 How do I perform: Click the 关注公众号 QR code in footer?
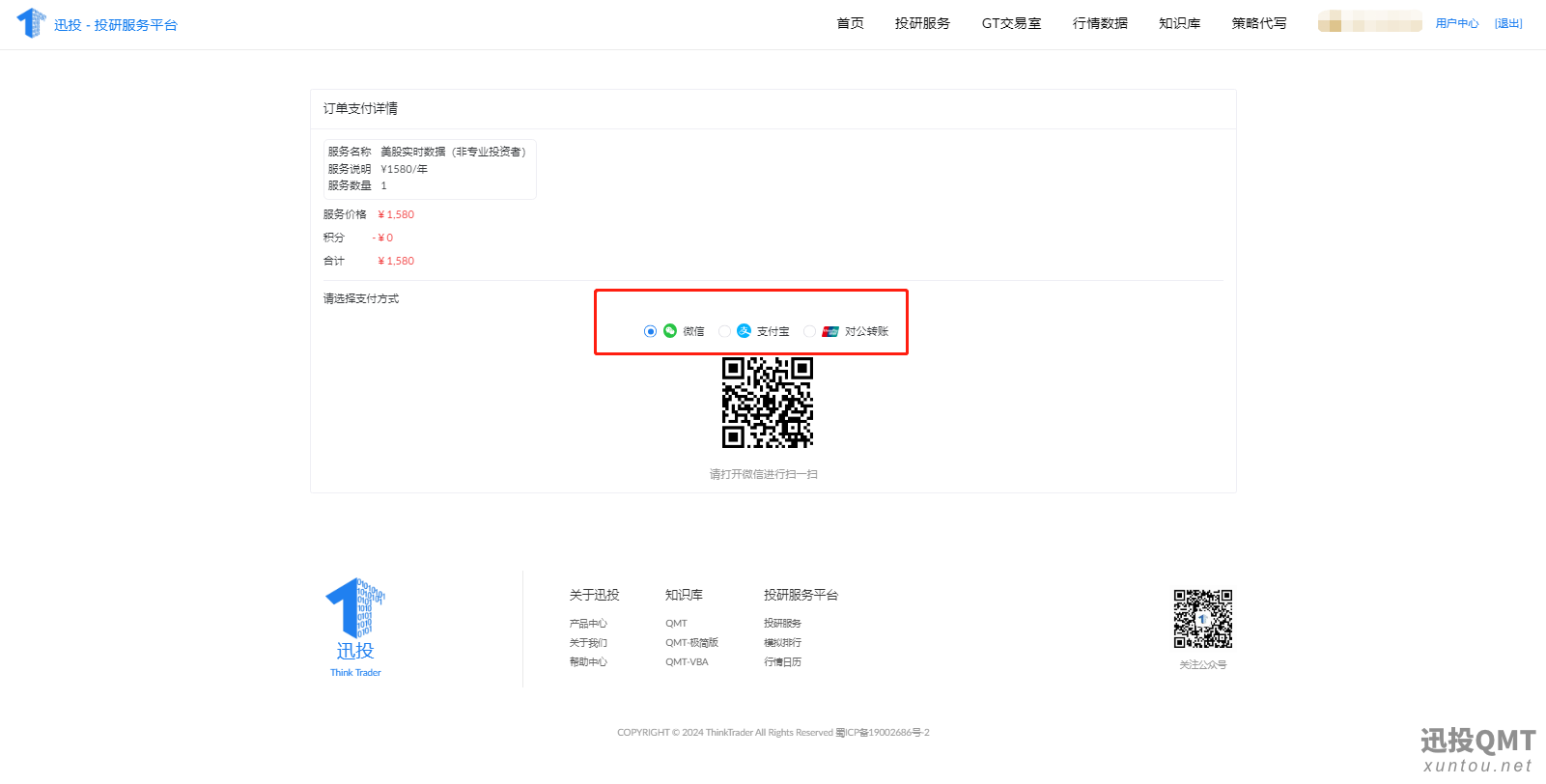click(x=1203, y=619)
